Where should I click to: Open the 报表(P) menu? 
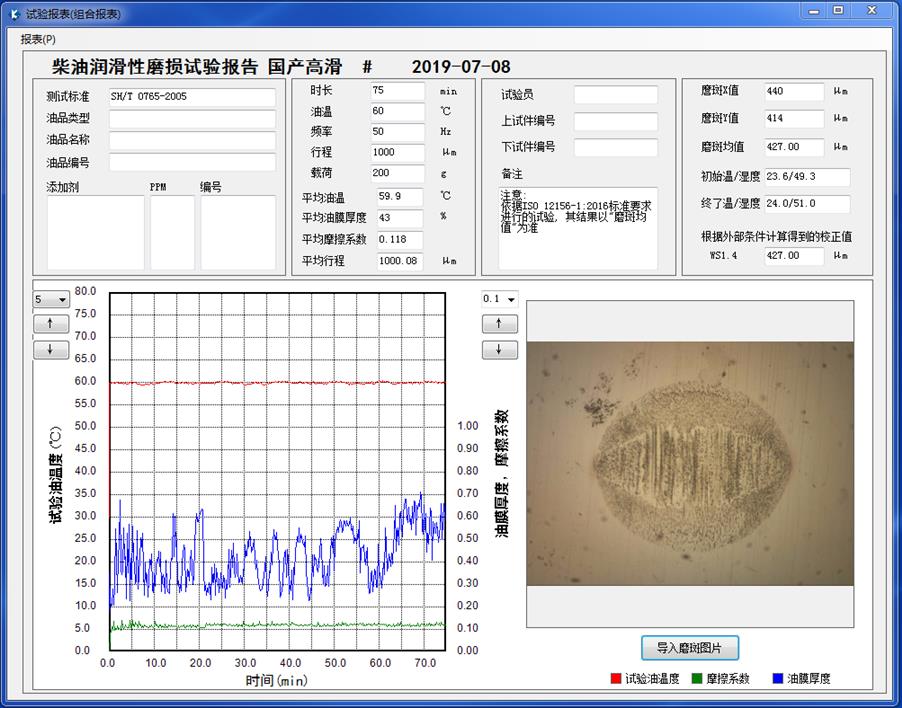point(38,39)
